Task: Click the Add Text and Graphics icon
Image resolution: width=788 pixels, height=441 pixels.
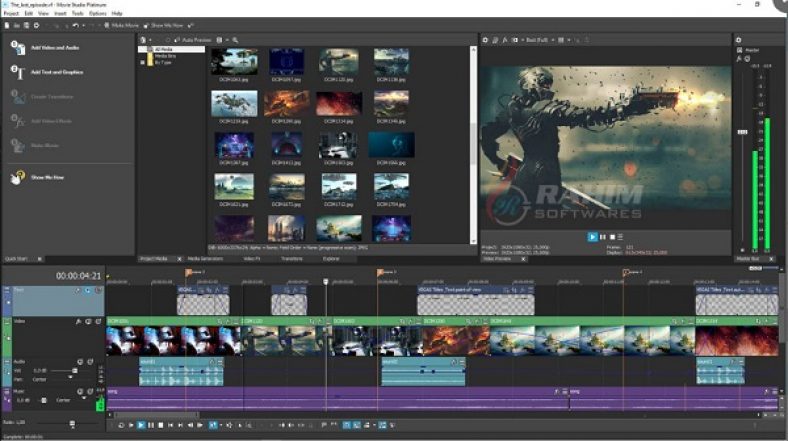Action: [17, 72]
